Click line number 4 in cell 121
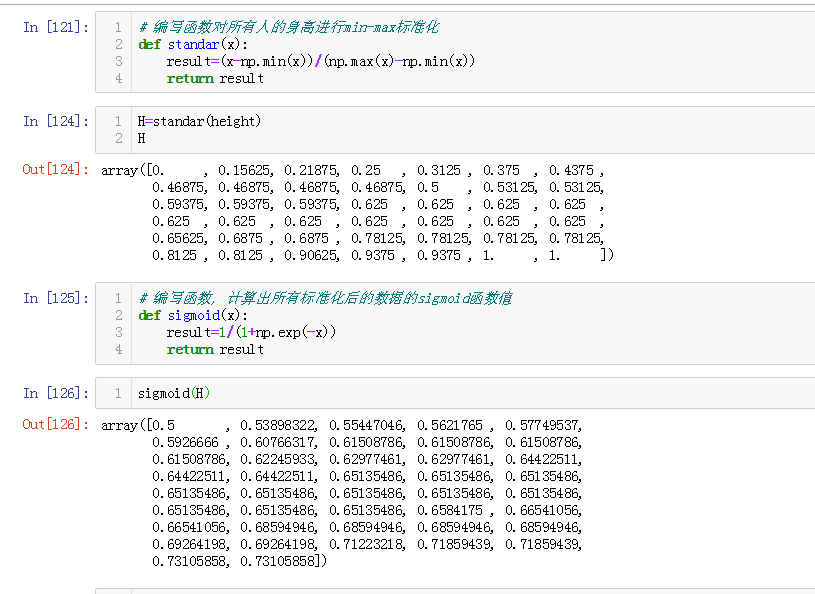This screenshot has width=815, height=594. click(118, 78)
